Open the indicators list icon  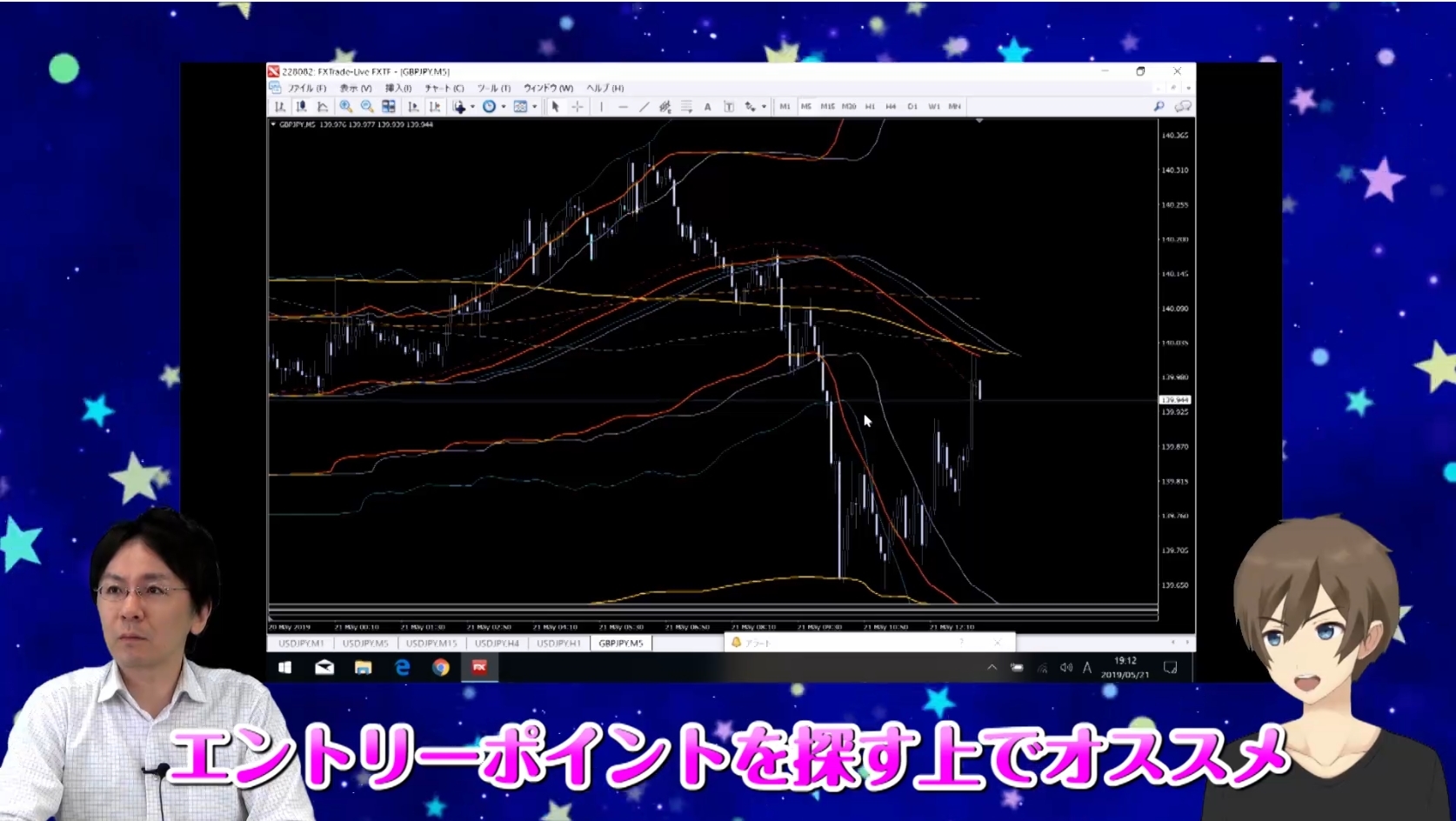click(x=459, y=106)
